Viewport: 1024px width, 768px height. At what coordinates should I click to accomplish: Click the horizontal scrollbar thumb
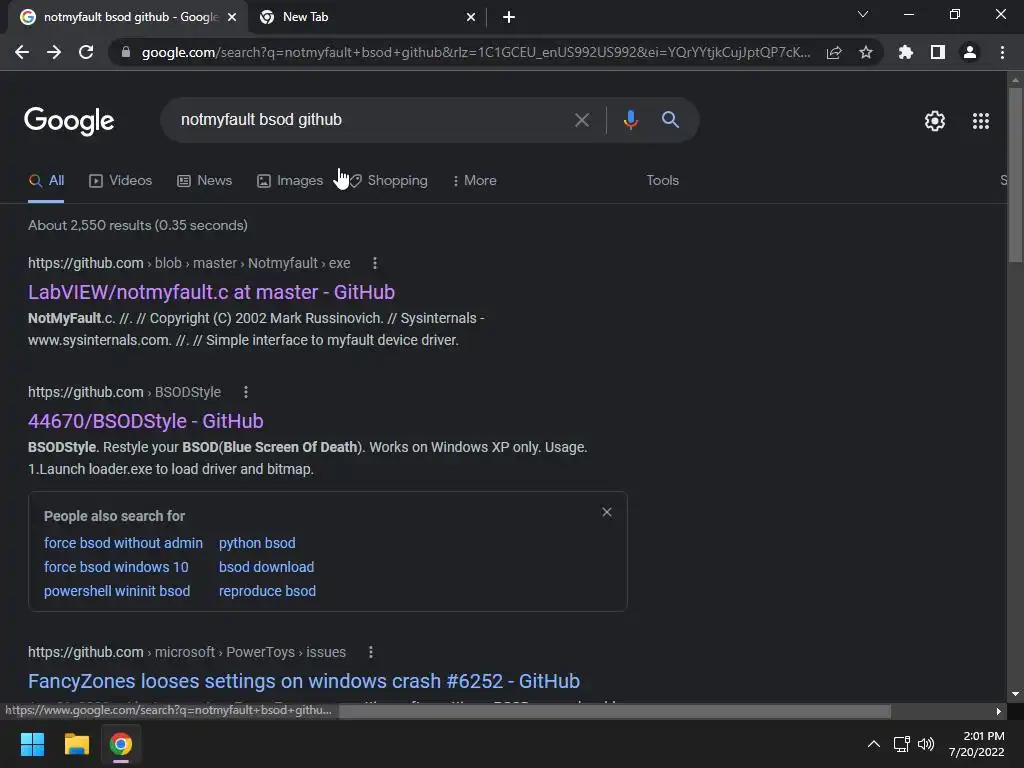click(x=615, y=711)
